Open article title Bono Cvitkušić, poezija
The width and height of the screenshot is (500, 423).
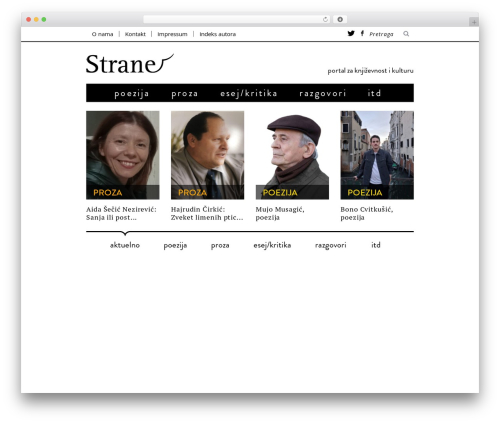367,213
